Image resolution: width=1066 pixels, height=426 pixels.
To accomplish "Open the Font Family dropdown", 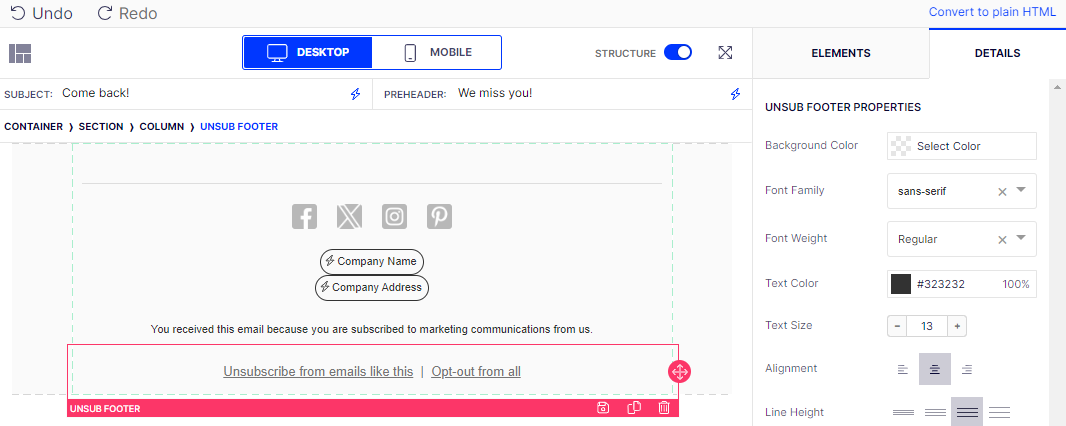I will (1021, 190).
